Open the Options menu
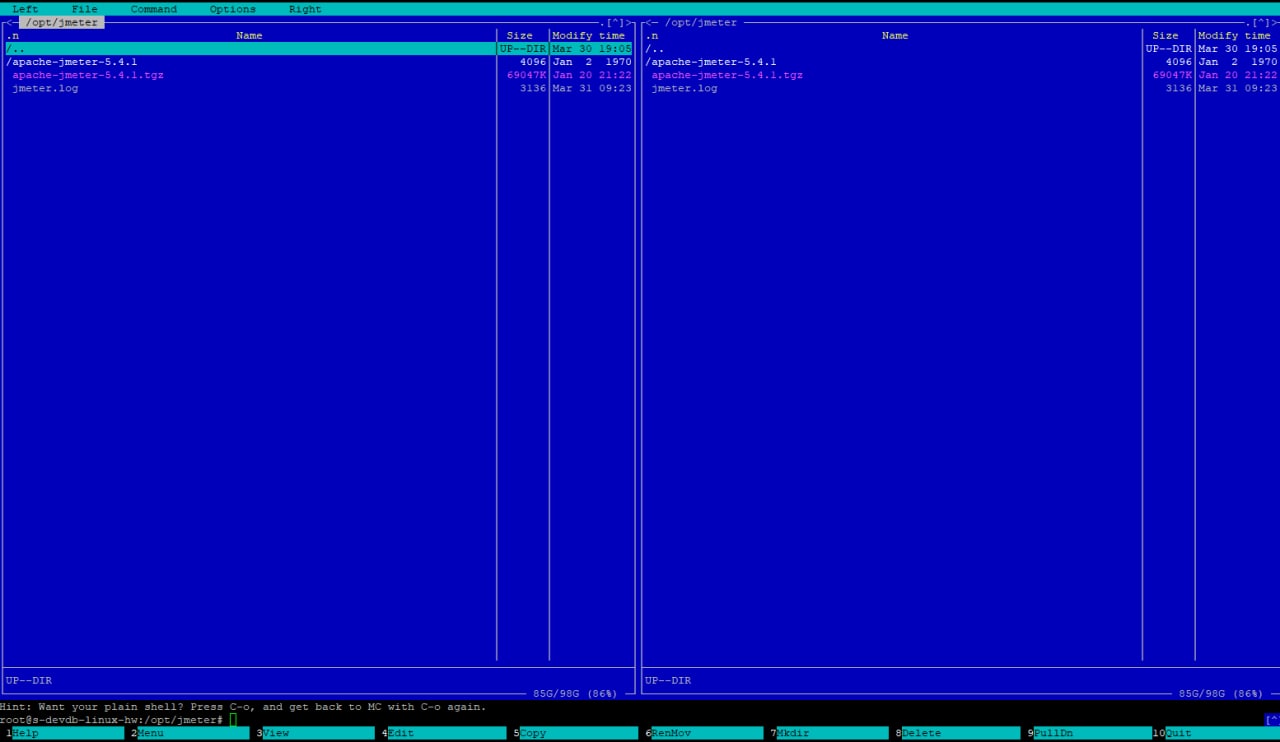This screenshot has width=1280, height=742. tap(233, 9)
